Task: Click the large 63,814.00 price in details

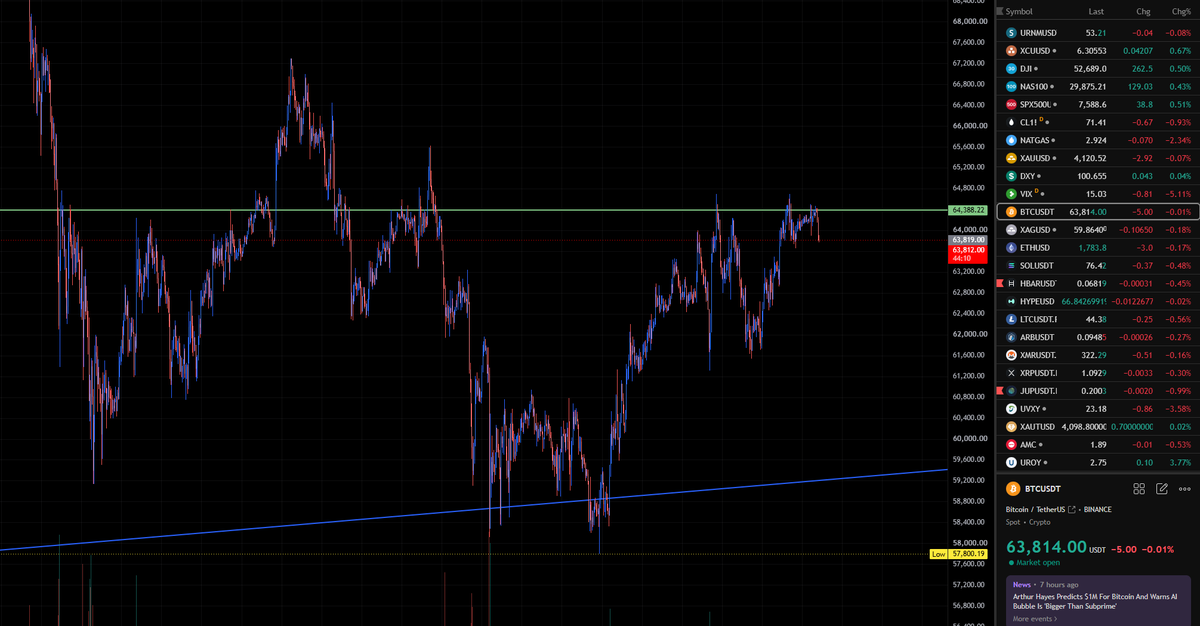Action: (x=1046, y=547)
